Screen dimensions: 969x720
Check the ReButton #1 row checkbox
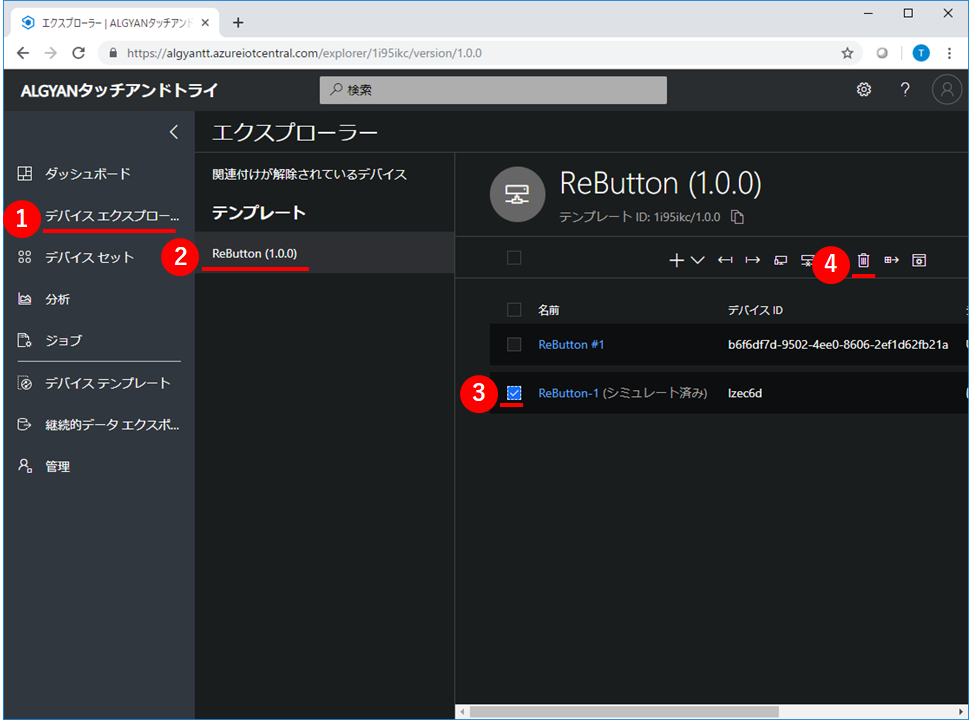514,344
